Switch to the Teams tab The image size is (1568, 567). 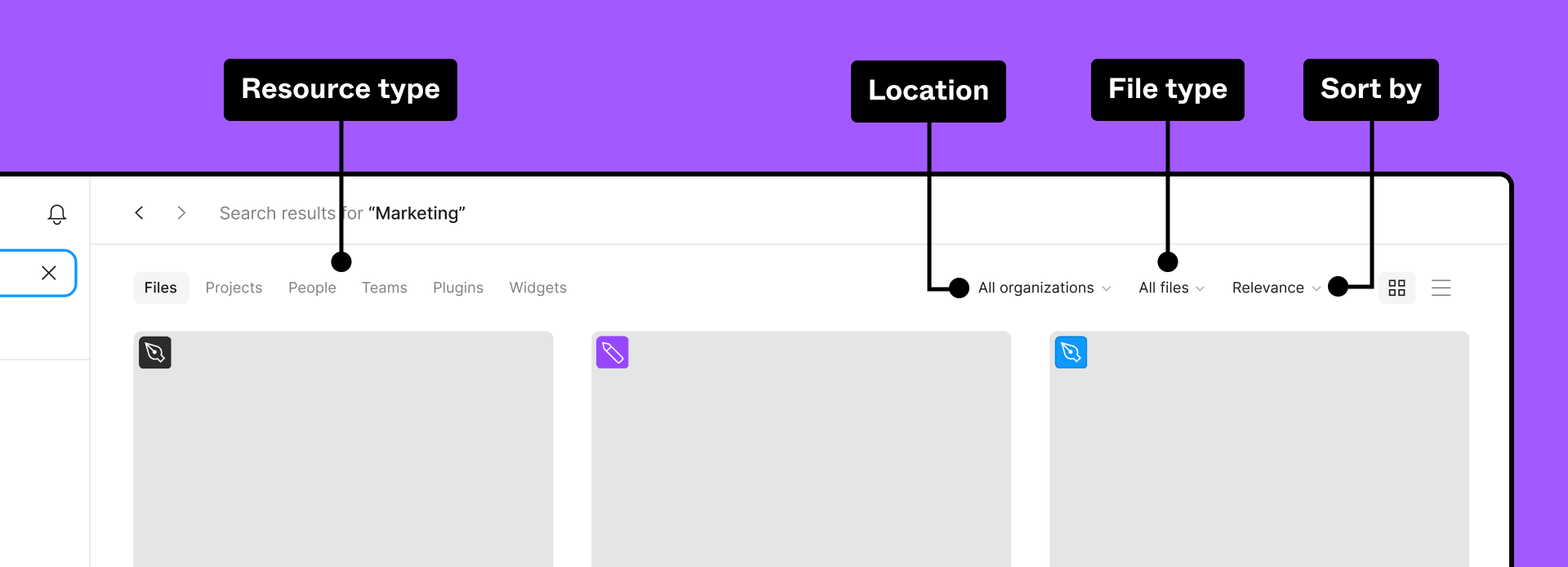(x=385, y=288)
